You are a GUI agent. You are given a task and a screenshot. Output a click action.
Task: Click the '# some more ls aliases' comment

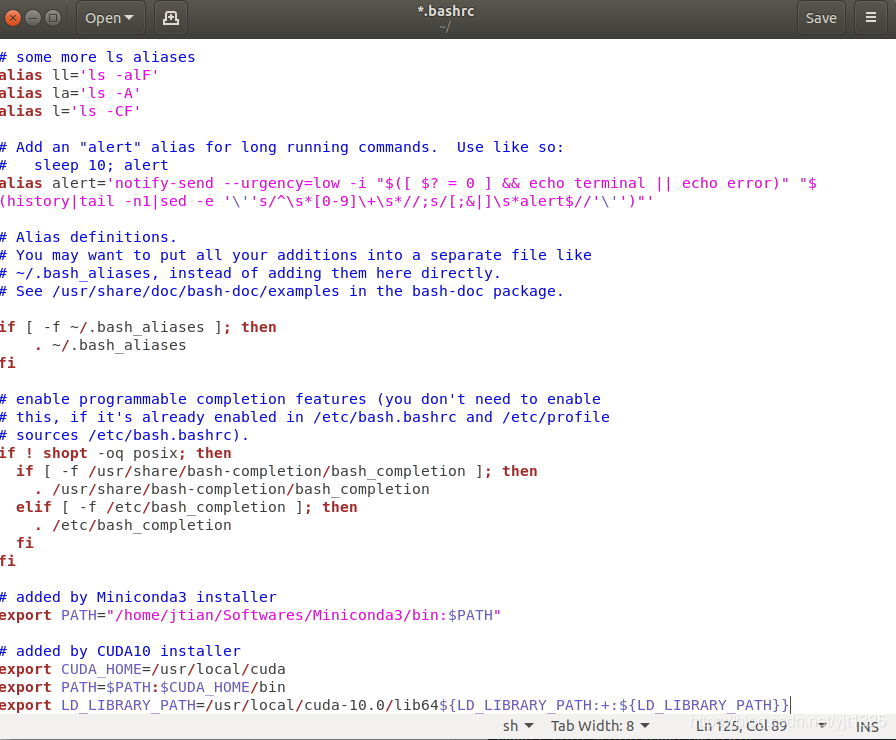[x=98, y=57]
